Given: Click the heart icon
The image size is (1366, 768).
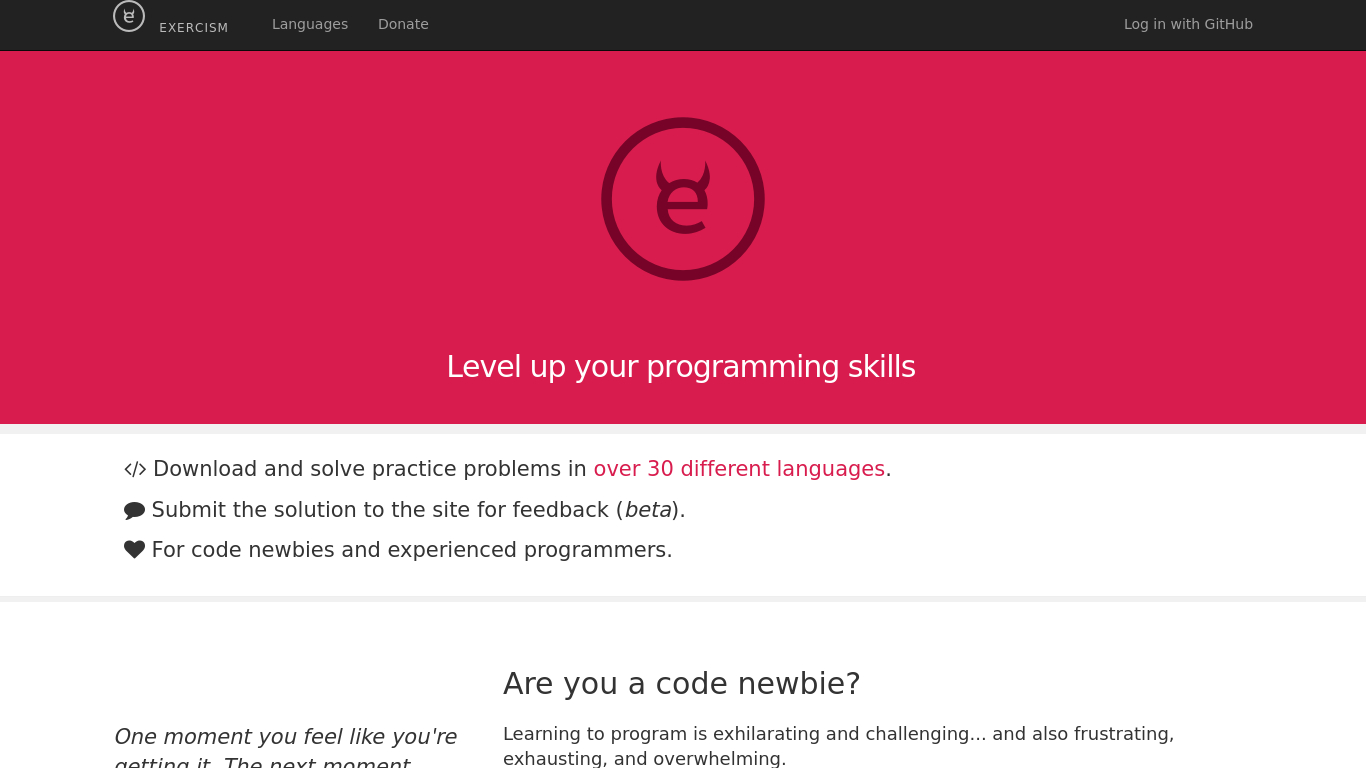Looking at the screenshot, I should (x=134, y=550).
